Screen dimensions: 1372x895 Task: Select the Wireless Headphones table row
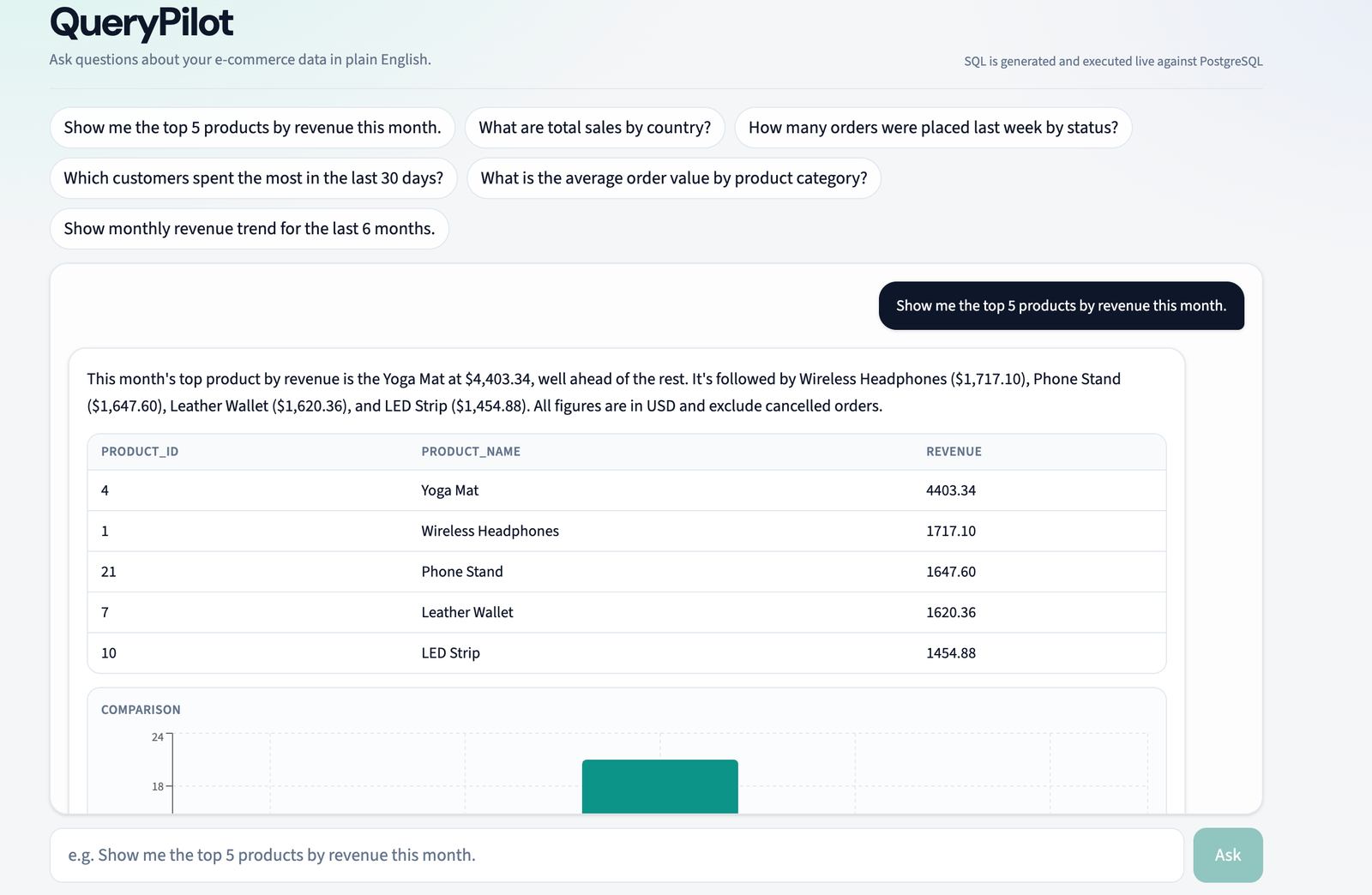(x=627, y=531)
